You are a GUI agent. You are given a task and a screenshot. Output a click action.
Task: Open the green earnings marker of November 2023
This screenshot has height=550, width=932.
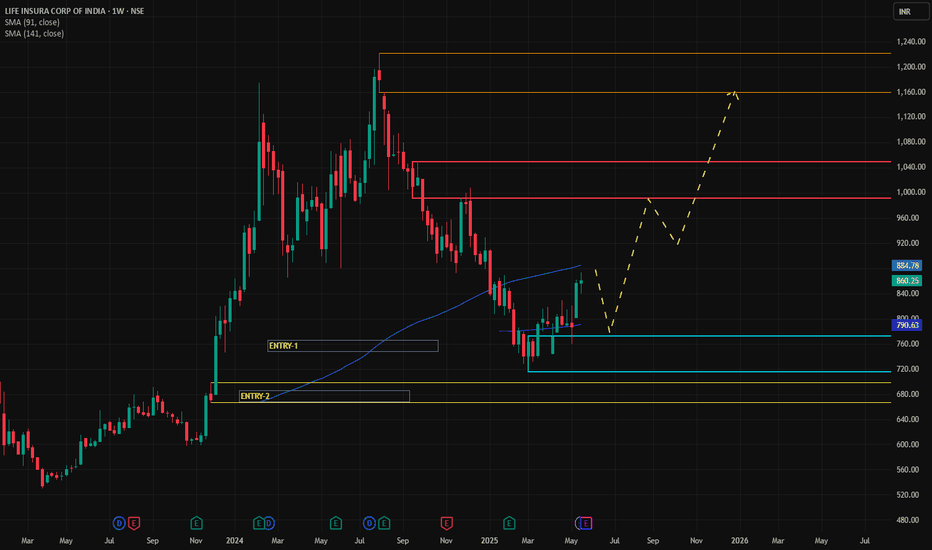pyautogui.click(x=196, y=523)
